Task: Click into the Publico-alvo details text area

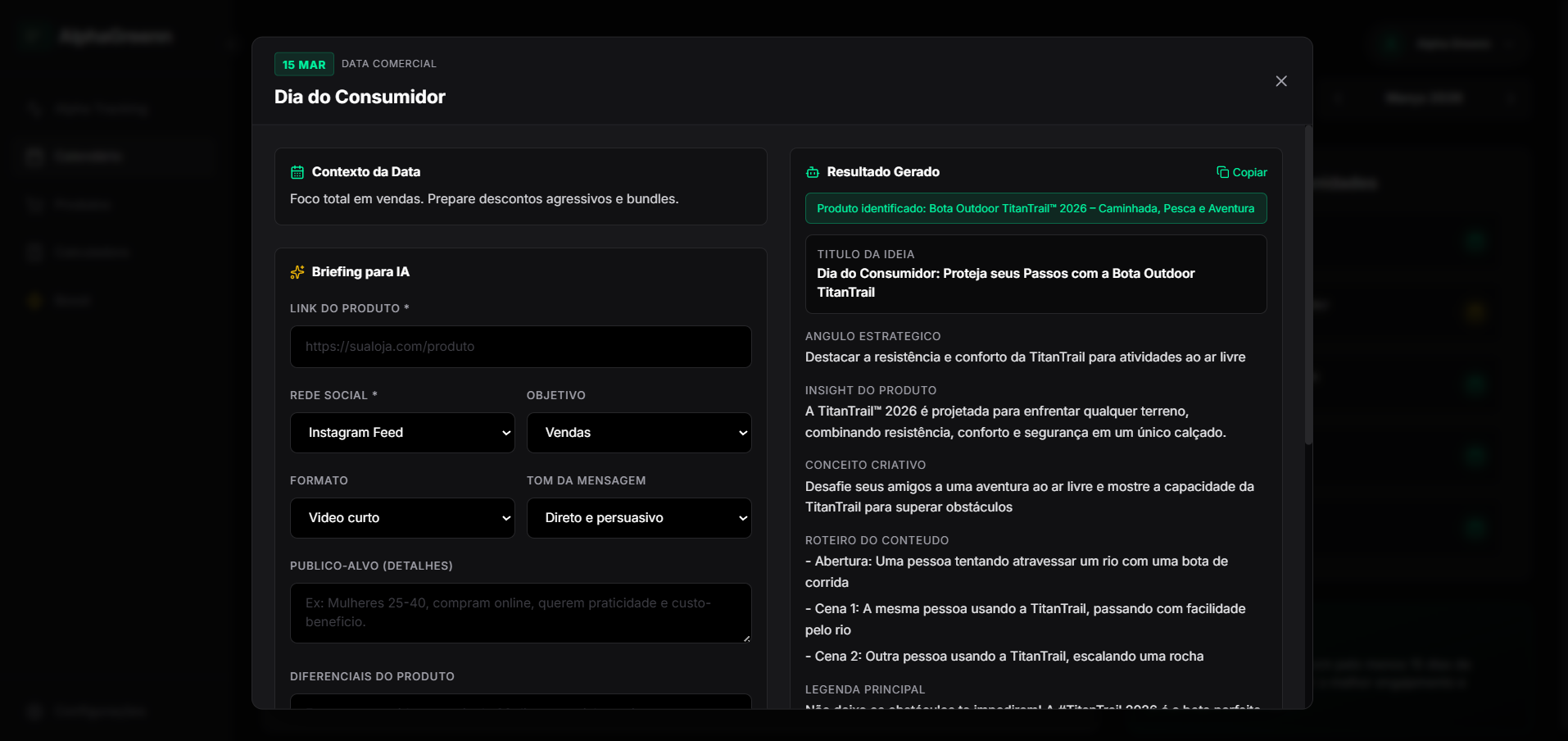Action: (x=520, y=612)
